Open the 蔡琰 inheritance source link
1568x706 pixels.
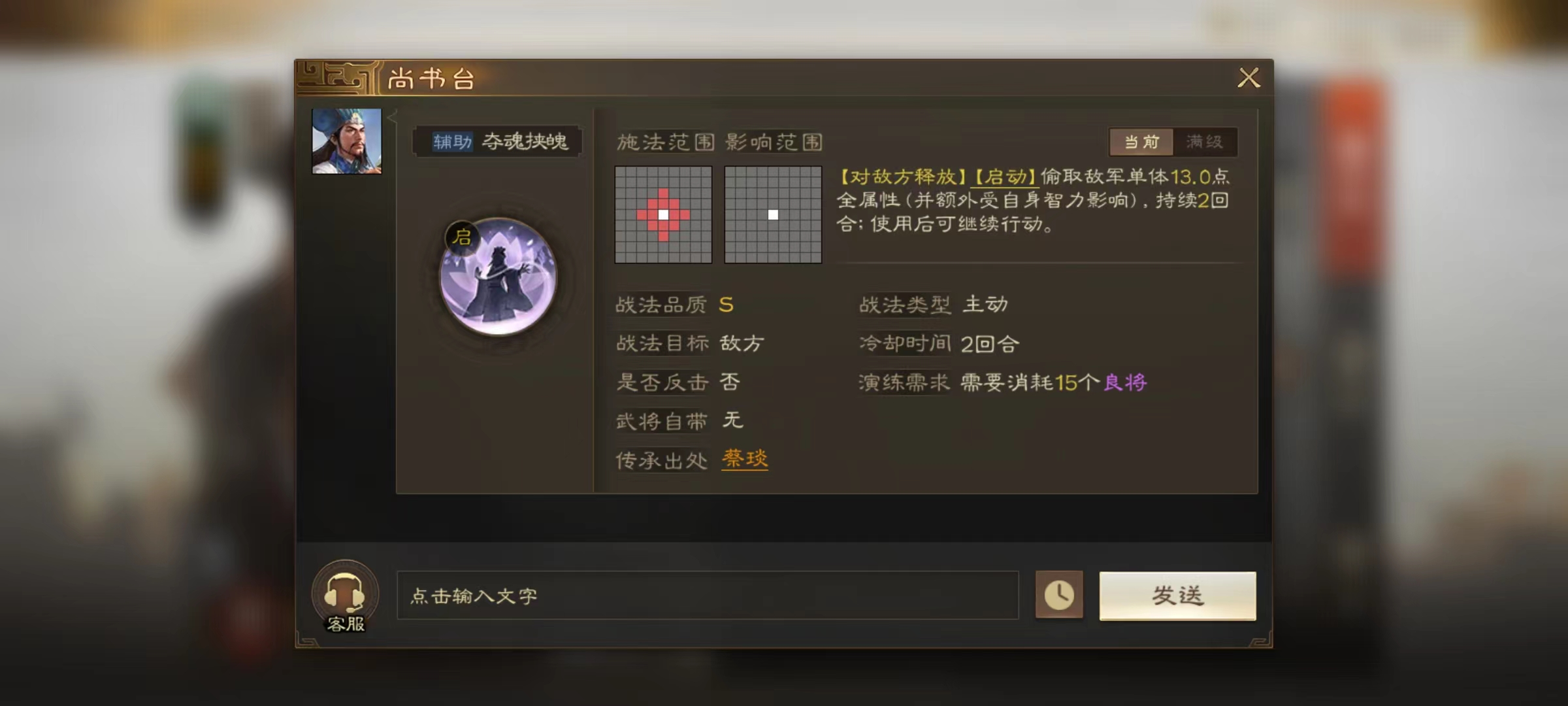coord(745,459)
